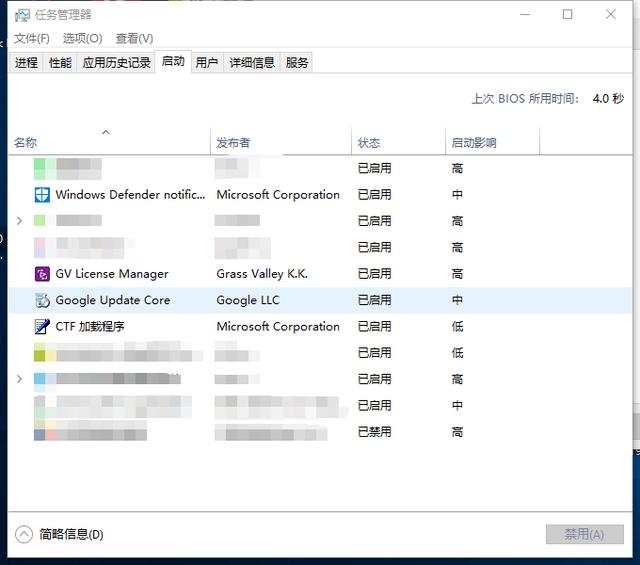Click the Task Manager title bar icon
This screenshot has height=565, width=640.
coord(21,14)
